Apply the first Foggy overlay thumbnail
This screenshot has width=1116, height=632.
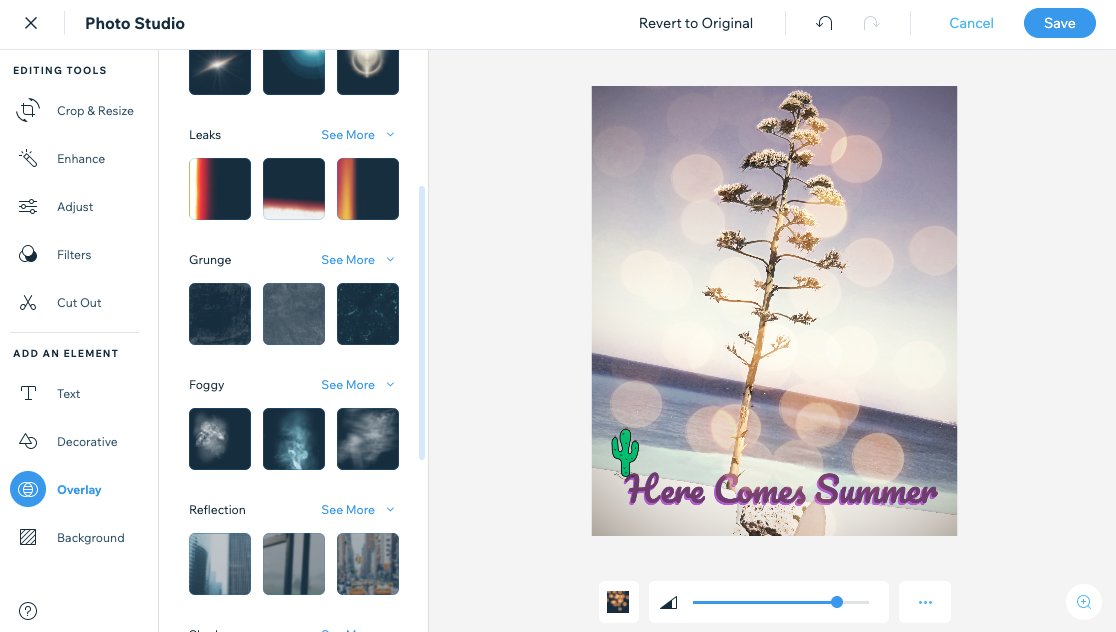(x=220, y=438)
